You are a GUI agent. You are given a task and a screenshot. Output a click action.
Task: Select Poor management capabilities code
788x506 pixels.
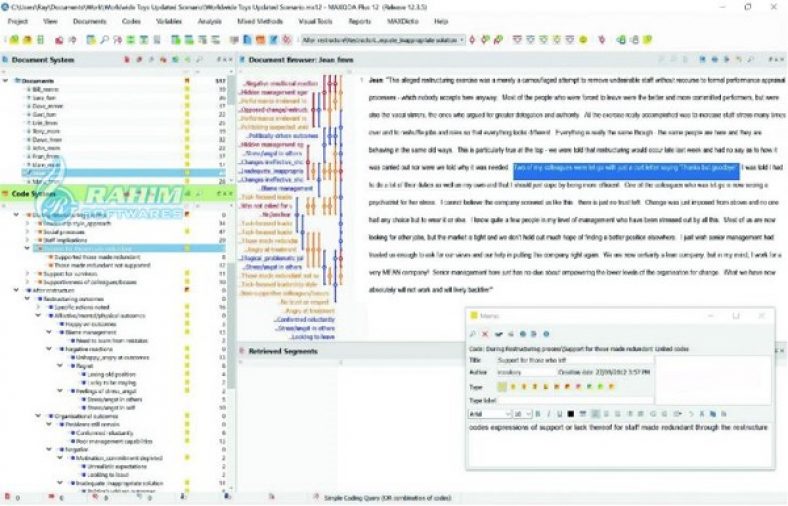(114, 441)
